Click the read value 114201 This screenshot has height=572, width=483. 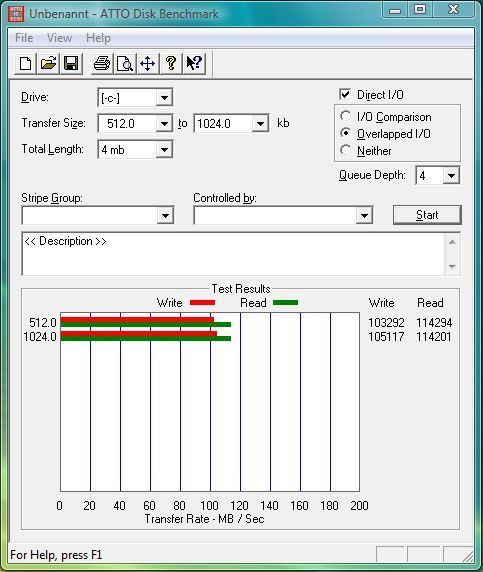[434, 336]
